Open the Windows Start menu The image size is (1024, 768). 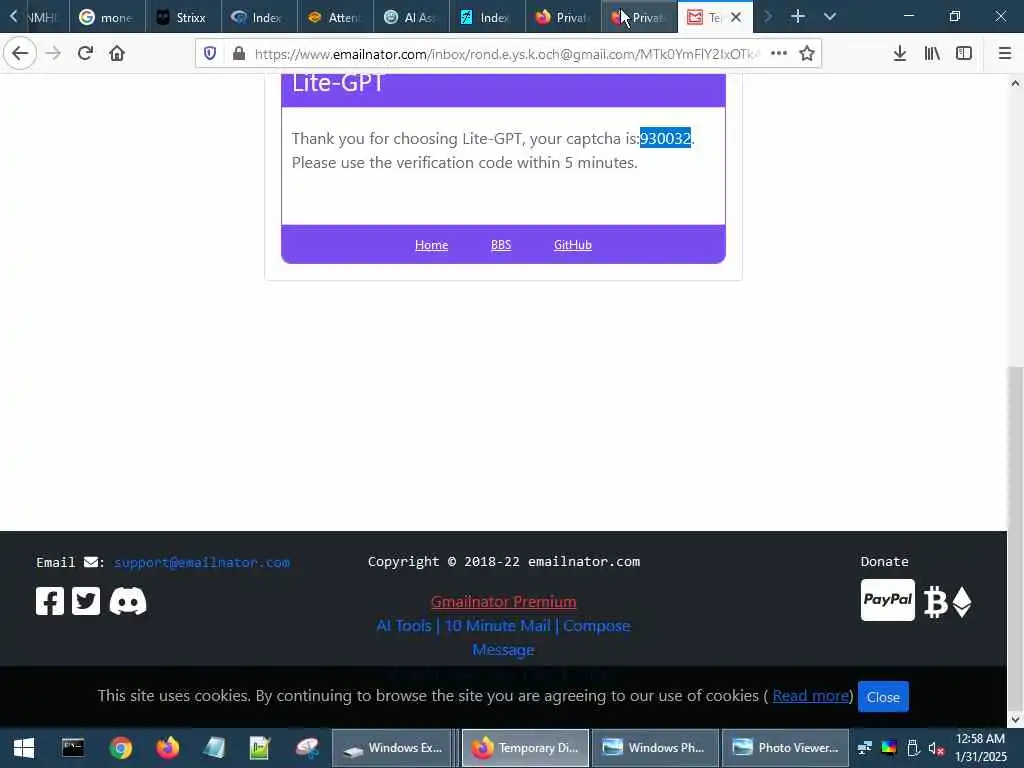pos(24,748)
